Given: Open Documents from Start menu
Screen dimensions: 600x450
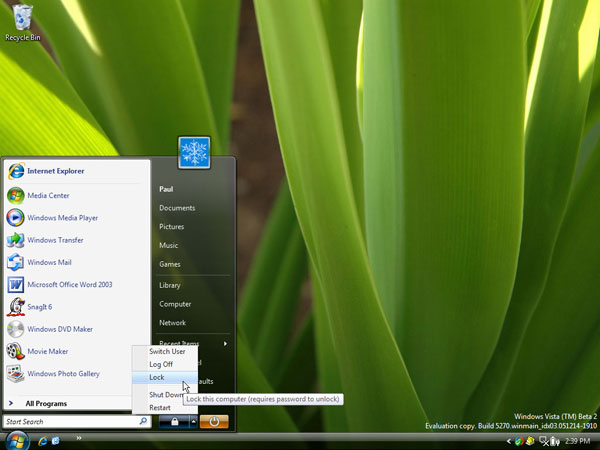Looking at the screenshot, I should tap(177, 208).
